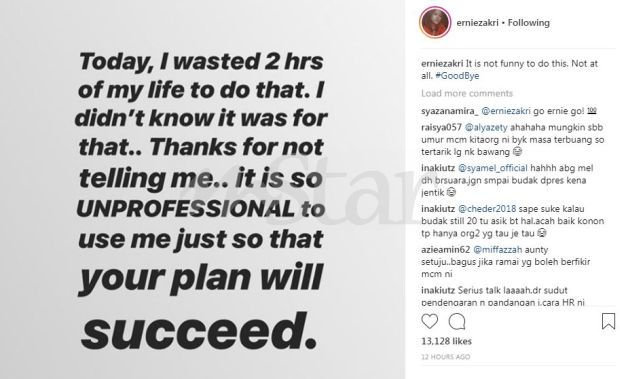The width and height of the screenshot is (620, 379).
Task: Open the erniezakri username in the header
Action: pos(478,23)
